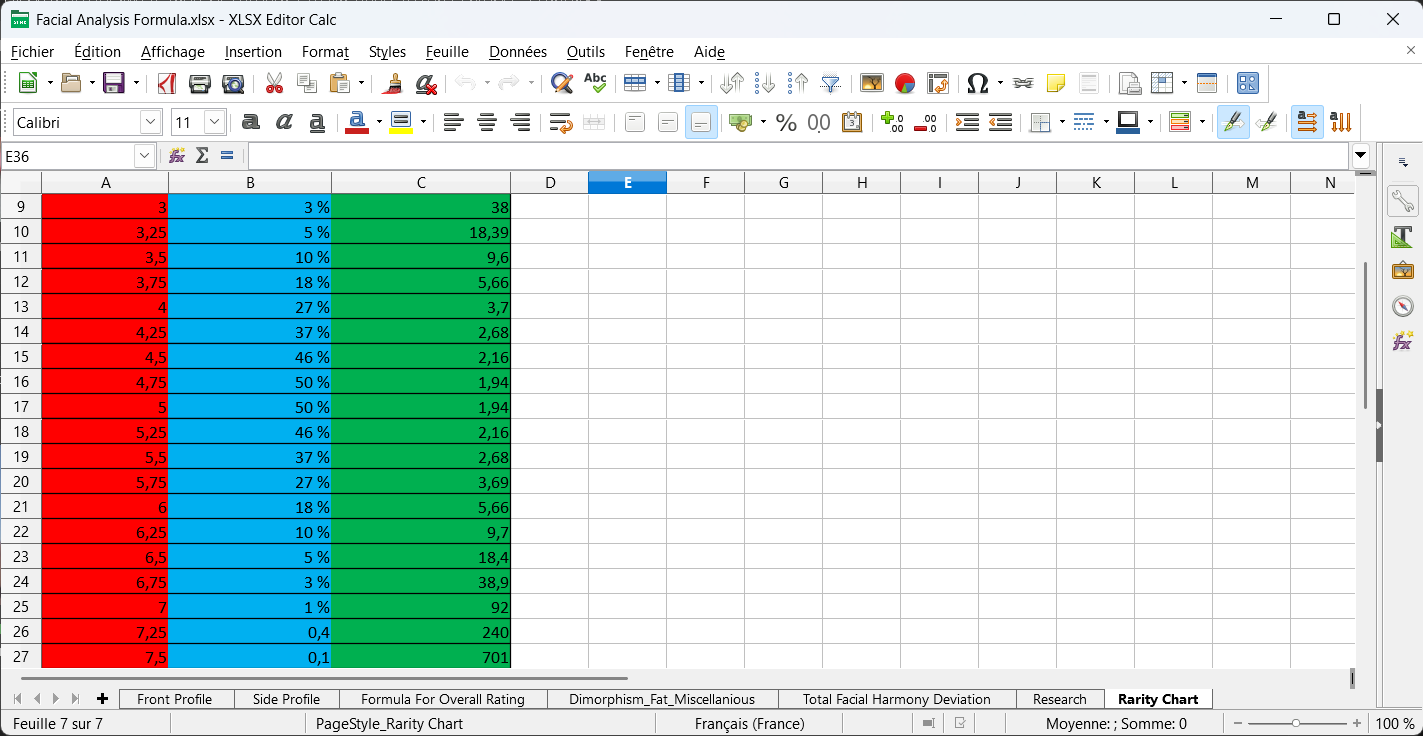Viewport: 1423px width, 736px height.
Task: Toggle Center Horizontally alignment
Action: click(487, 122)
